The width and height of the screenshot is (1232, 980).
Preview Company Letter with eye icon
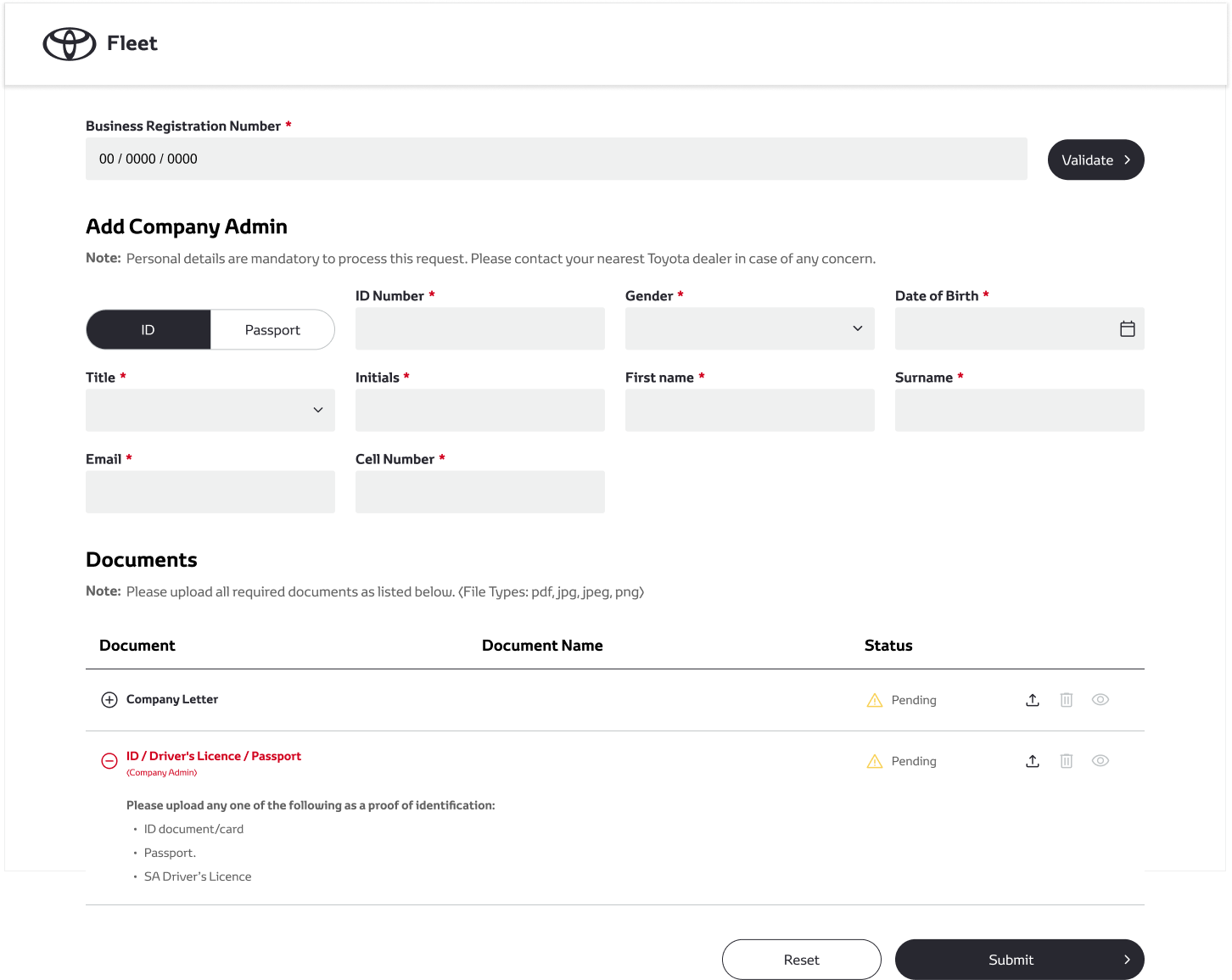point(1100,700)
